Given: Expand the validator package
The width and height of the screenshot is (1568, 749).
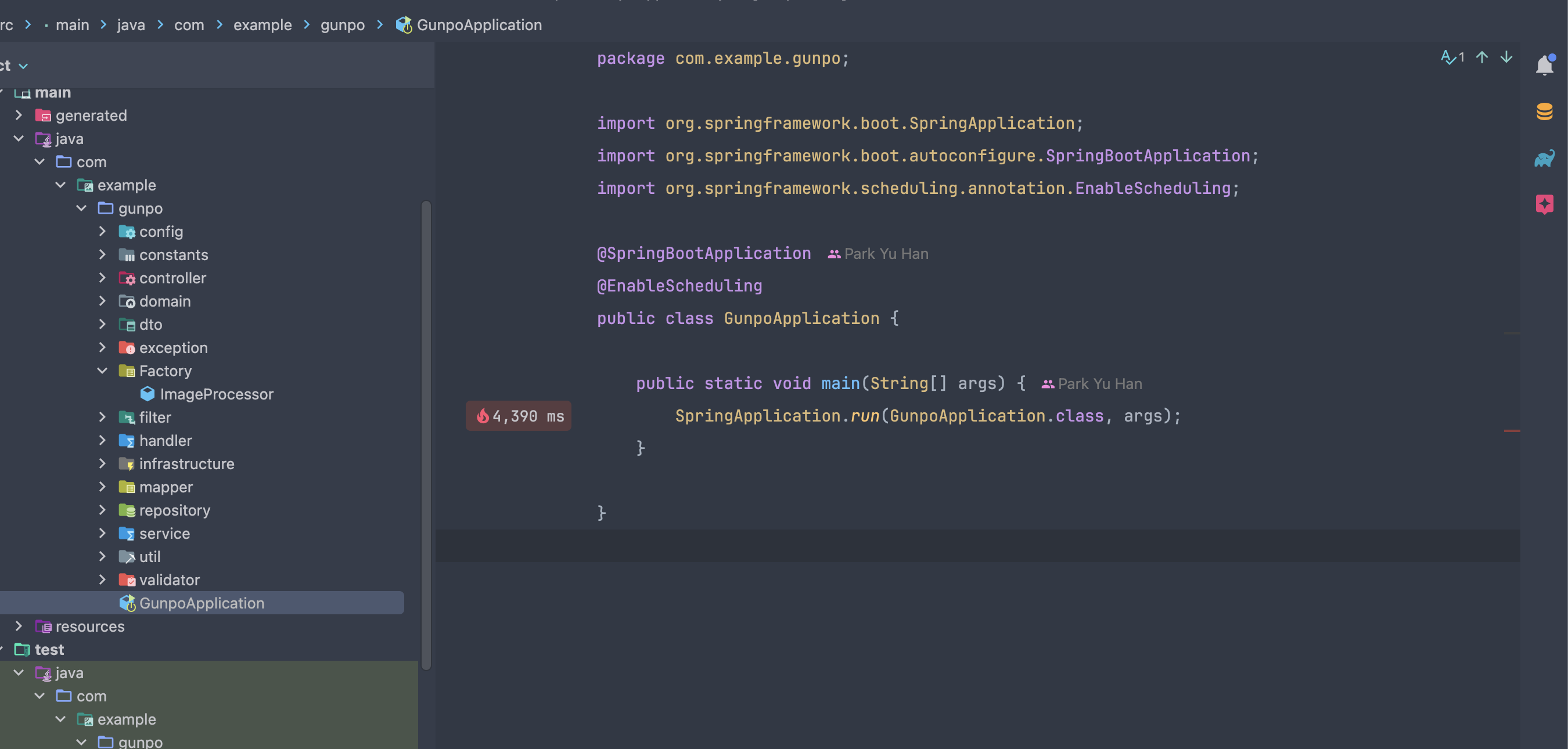Looking at the screenshot, I should click(x=102, y=579).
